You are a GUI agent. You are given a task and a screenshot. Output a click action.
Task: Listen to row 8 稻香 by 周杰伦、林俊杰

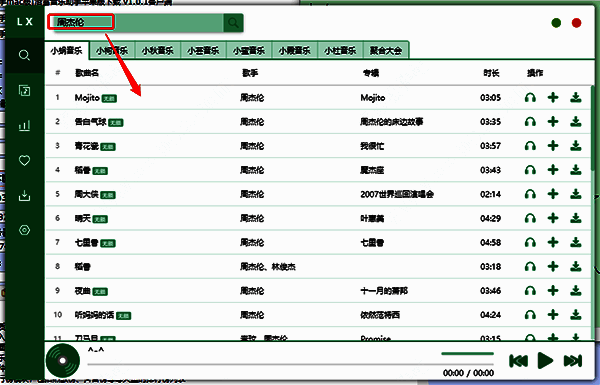click(530, 266)
